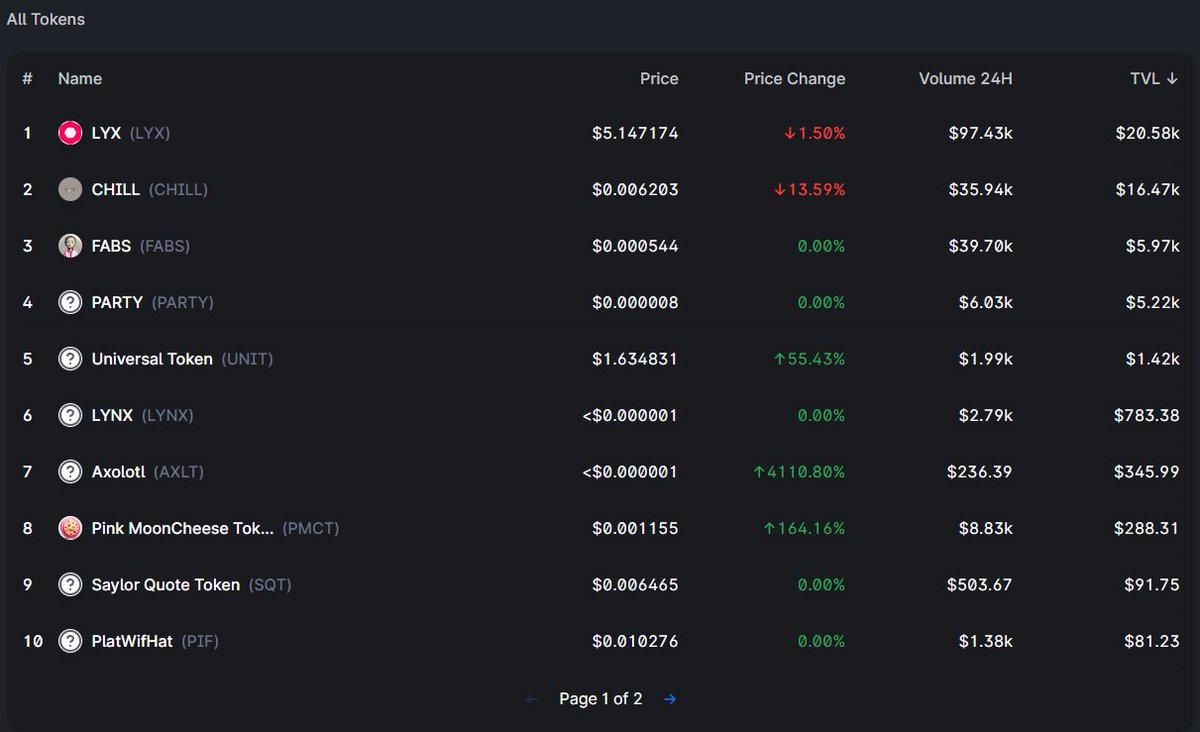1200x732 pixels.
Task: Click PlatWifHat price $0.010276
Action: [x=635, y=641]
